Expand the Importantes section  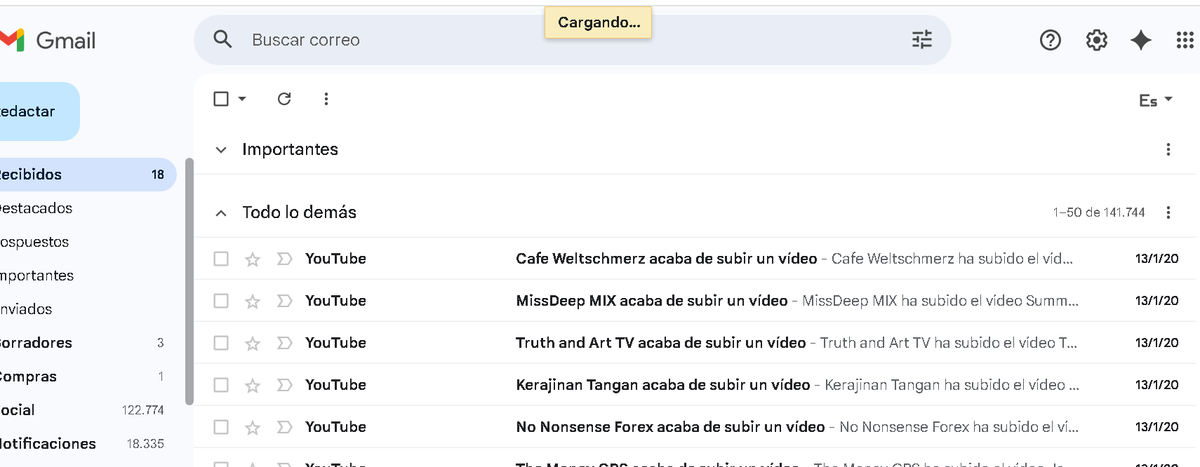pyautogui.click(x=221, y=150)
